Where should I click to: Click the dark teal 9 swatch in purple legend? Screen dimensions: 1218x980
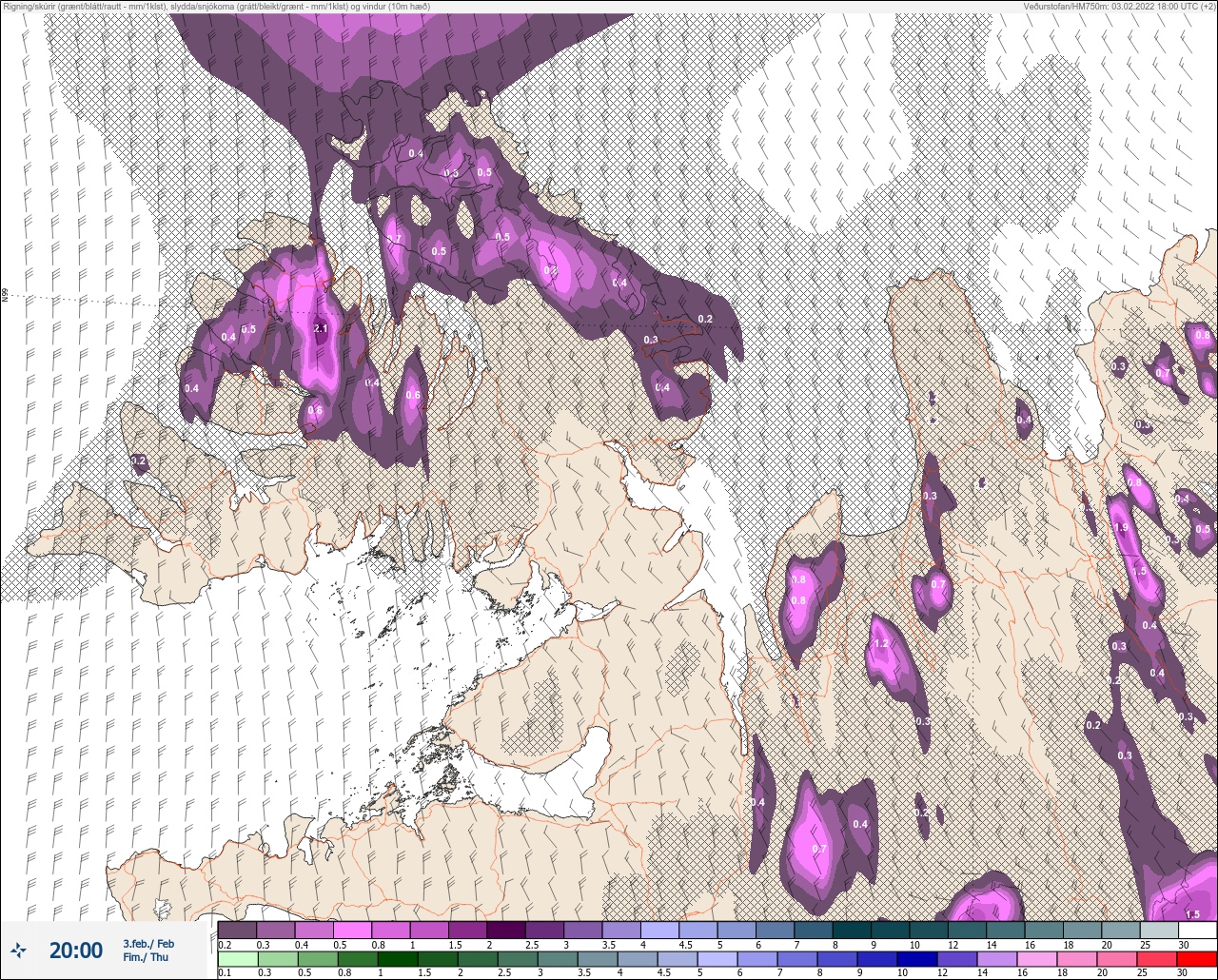pos(890,930)
